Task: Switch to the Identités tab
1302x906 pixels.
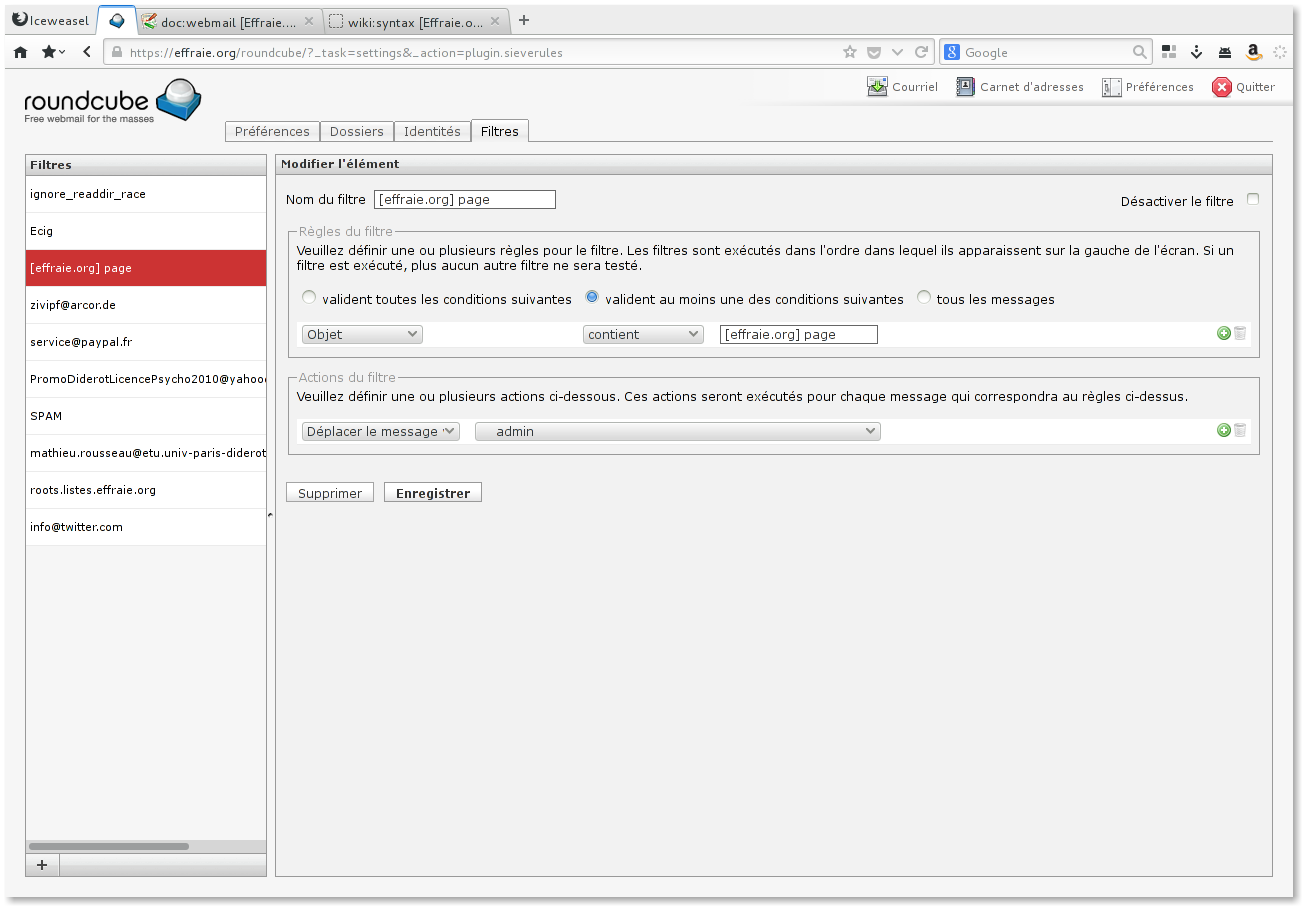Action: click(432, 132)
